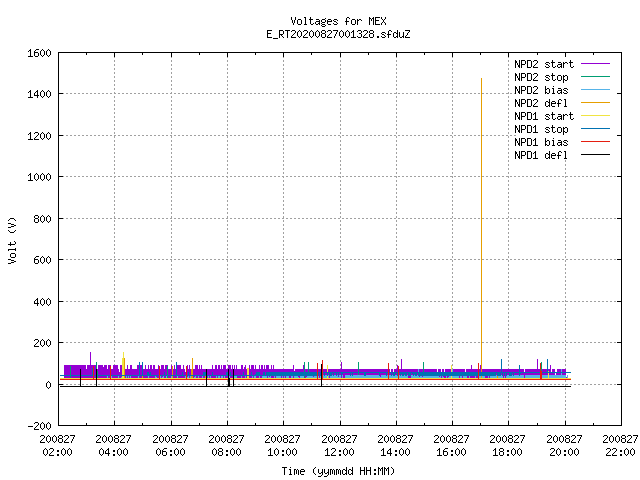Click the file name E_RT20200827001328.sfduZ
Screen dimensions: 640x480
pos(338,34)
